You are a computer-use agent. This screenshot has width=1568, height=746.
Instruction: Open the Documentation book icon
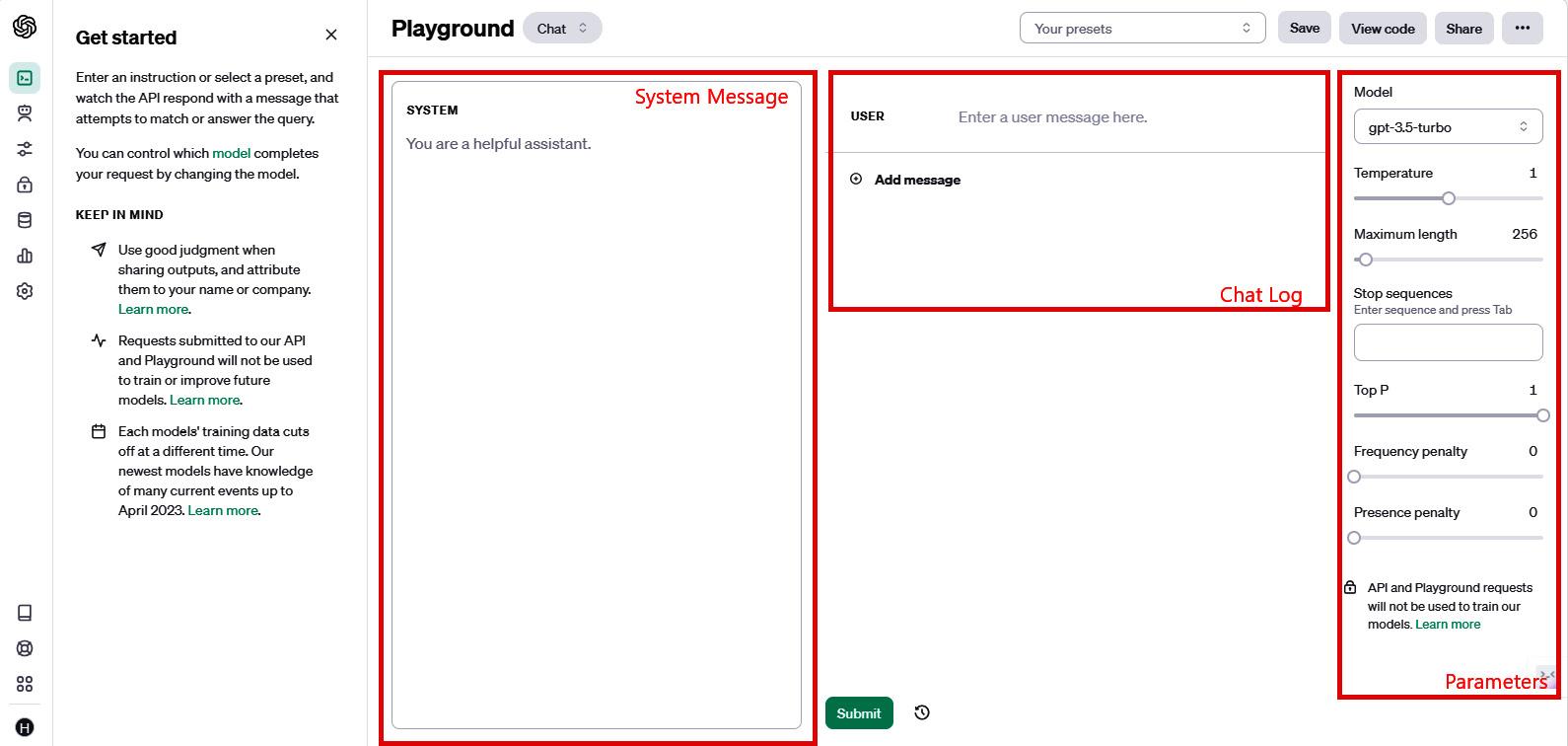[x=25, y=613]
